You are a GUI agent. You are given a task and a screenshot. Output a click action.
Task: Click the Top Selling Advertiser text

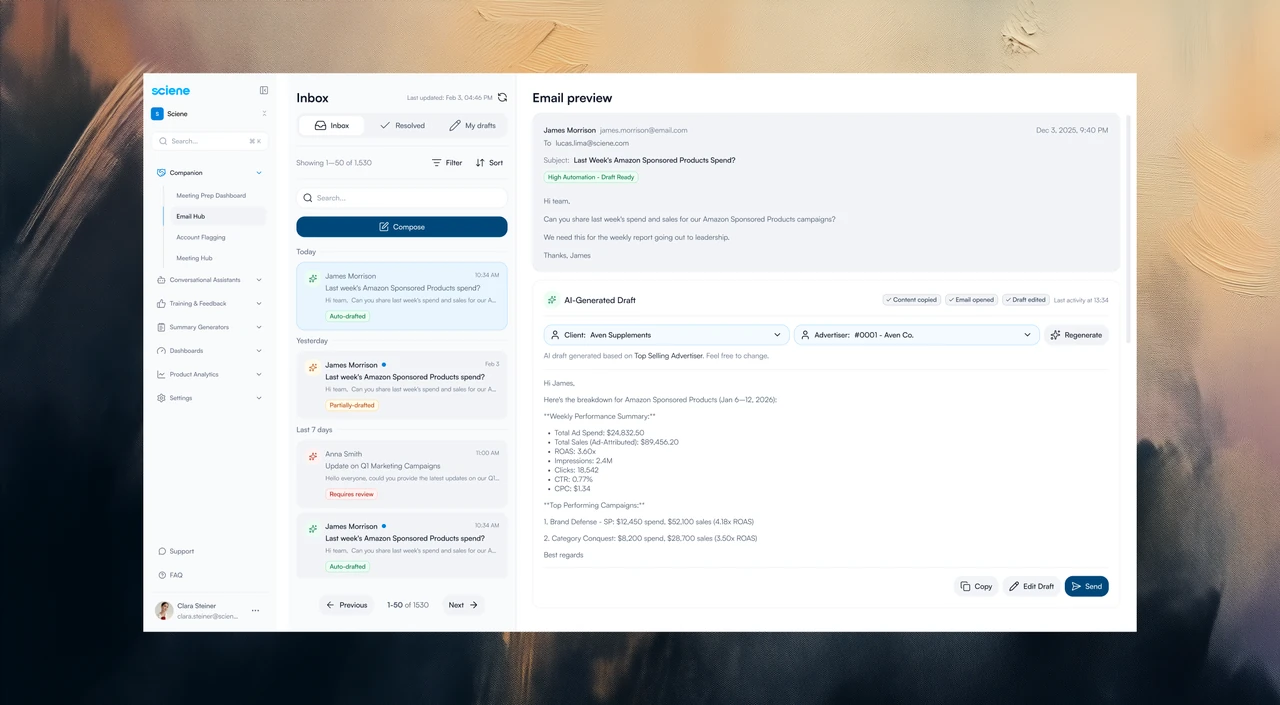pyautogui.click(x=668, y=356)
